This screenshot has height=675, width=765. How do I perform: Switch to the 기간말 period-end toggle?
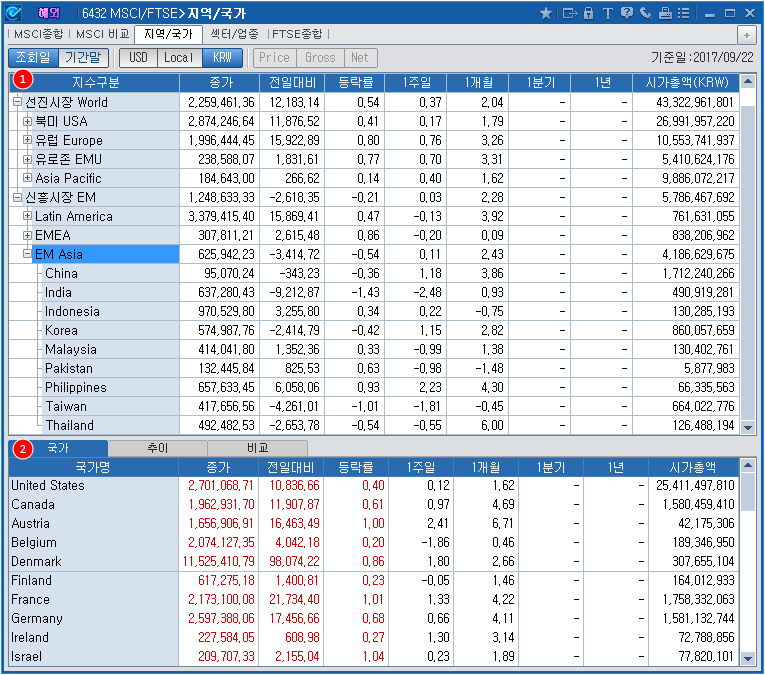pyautogui.click(x=83, y=58)
